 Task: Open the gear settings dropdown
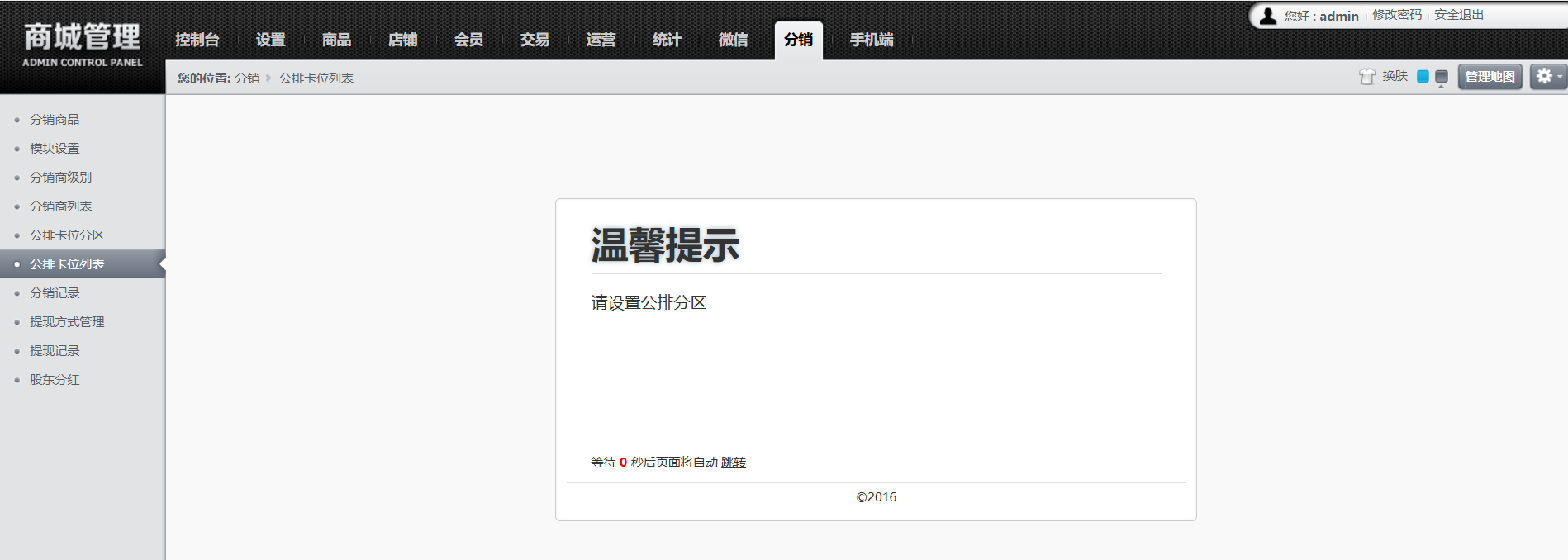pyautogui.click(x=1547, y=76)
